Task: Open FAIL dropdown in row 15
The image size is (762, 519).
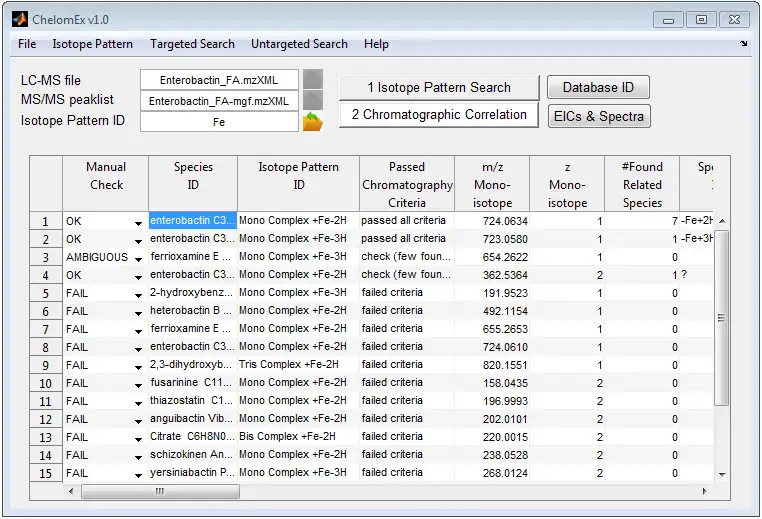Action: [x=139, y=475]
